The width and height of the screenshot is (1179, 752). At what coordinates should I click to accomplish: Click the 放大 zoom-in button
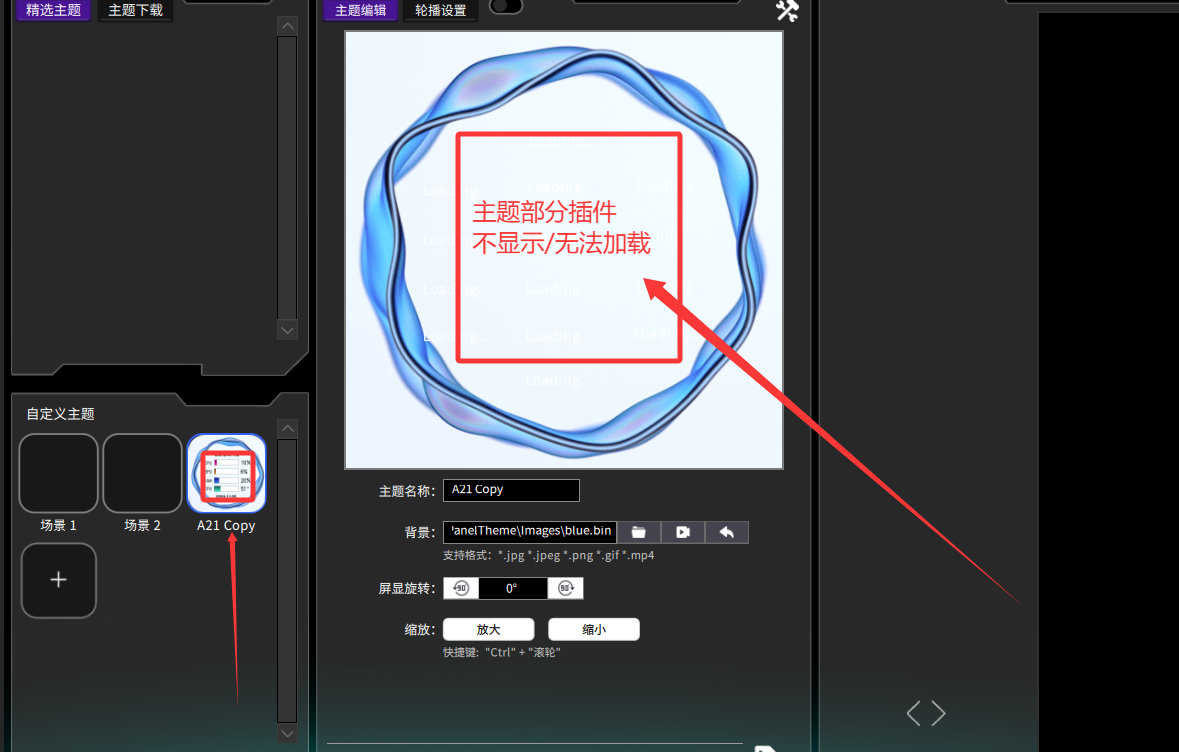(x=489, y=630)
